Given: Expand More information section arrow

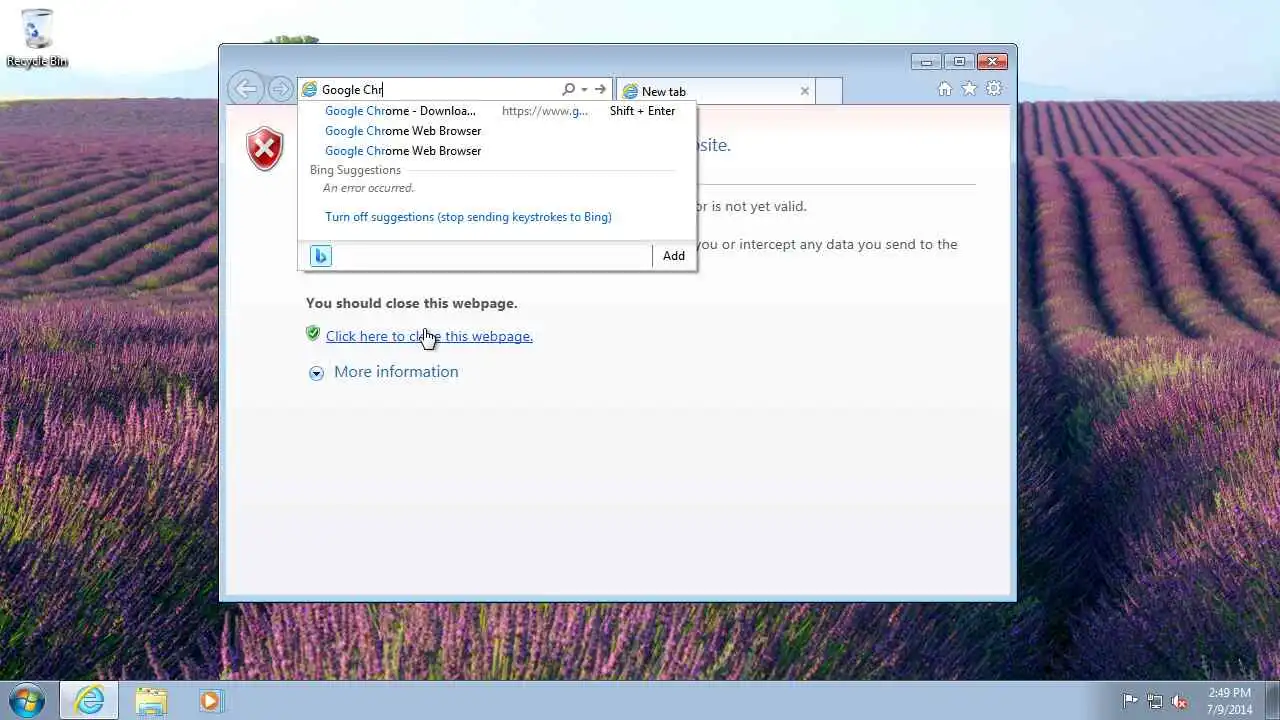Looking at the screenshot, I should click(x=316, y=373).
